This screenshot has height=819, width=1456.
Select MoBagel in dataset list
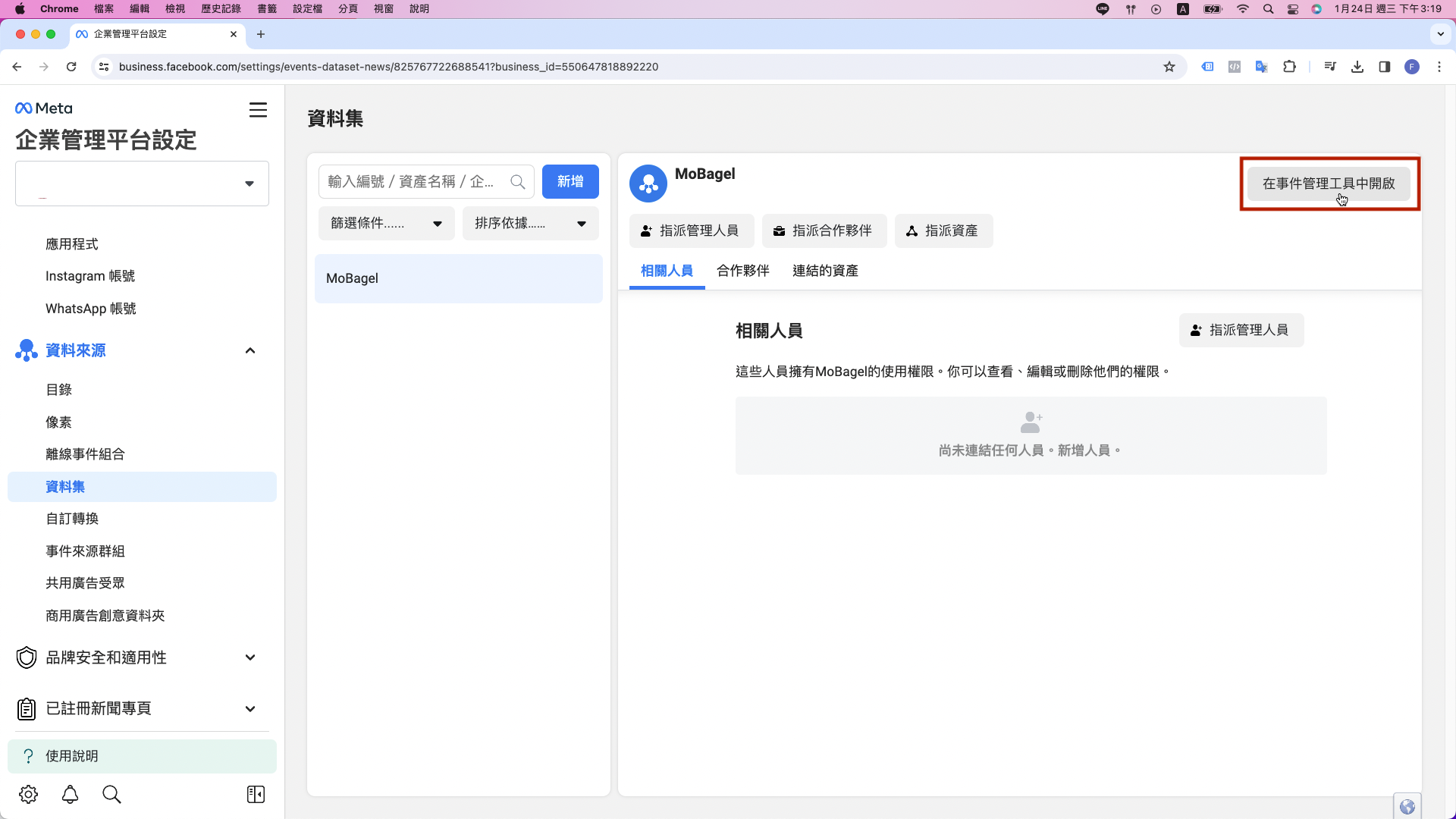[x=459, y=278]
